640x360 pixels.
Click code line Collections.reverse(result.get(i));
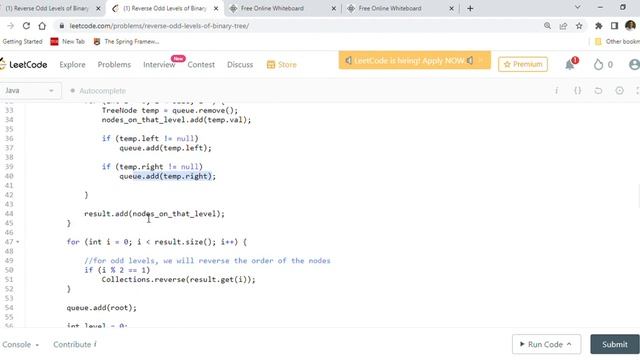point(178,280)
